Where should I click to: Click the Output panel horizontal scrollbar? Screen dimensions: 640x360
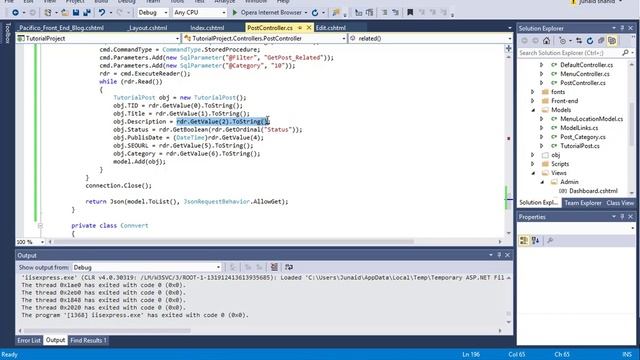coord(107,331)
